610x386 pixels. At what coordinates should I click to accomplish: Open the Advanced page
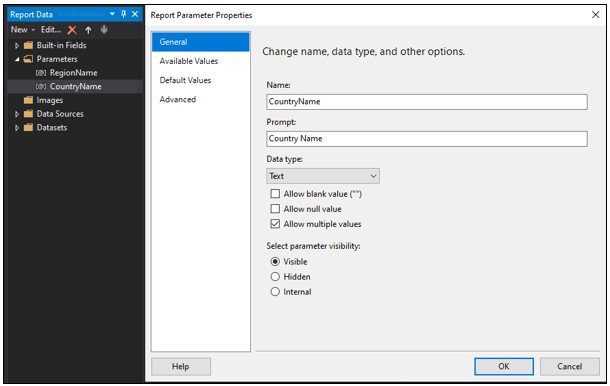click(201, 99)
